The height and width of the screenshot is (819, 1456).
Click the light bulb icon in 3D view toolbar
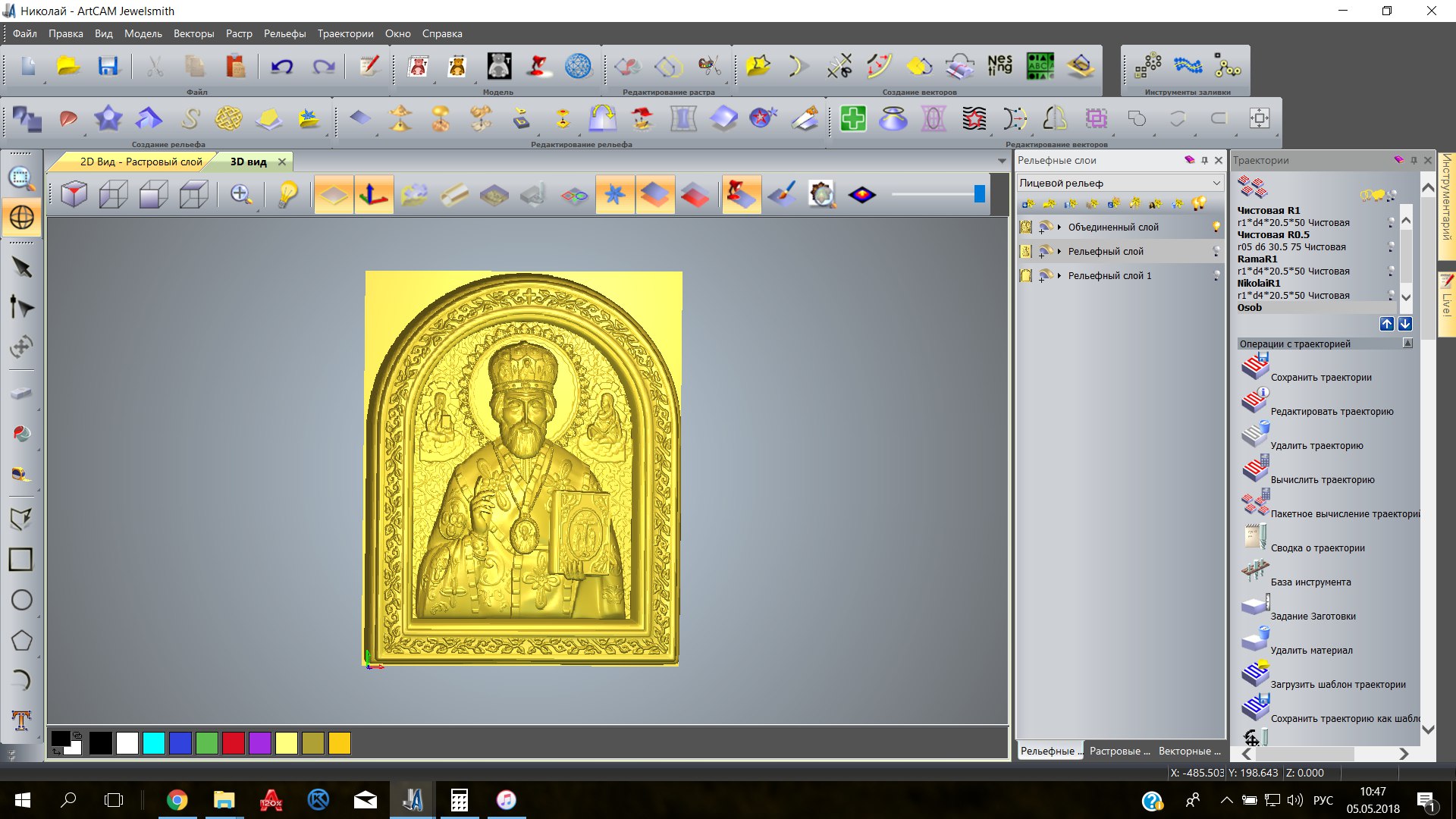coord(287,195)
